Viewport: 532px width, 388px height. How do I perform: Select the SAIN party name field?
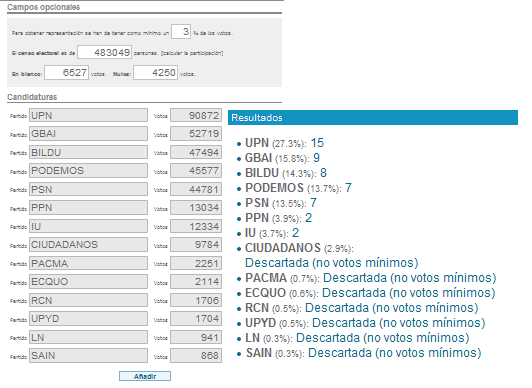click(88, 355)
